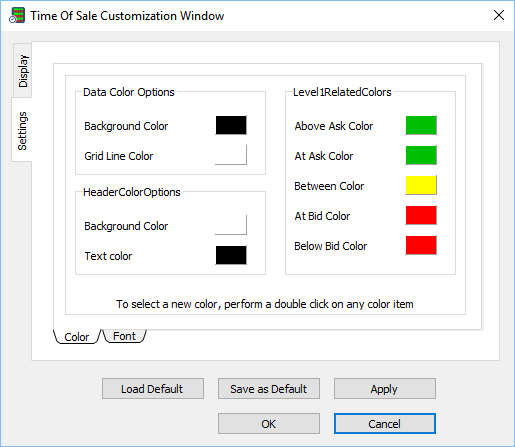Click the Header Text color swatch
Image resolution: width=515 pixels, height=447 pixels.
click(231, 255)
